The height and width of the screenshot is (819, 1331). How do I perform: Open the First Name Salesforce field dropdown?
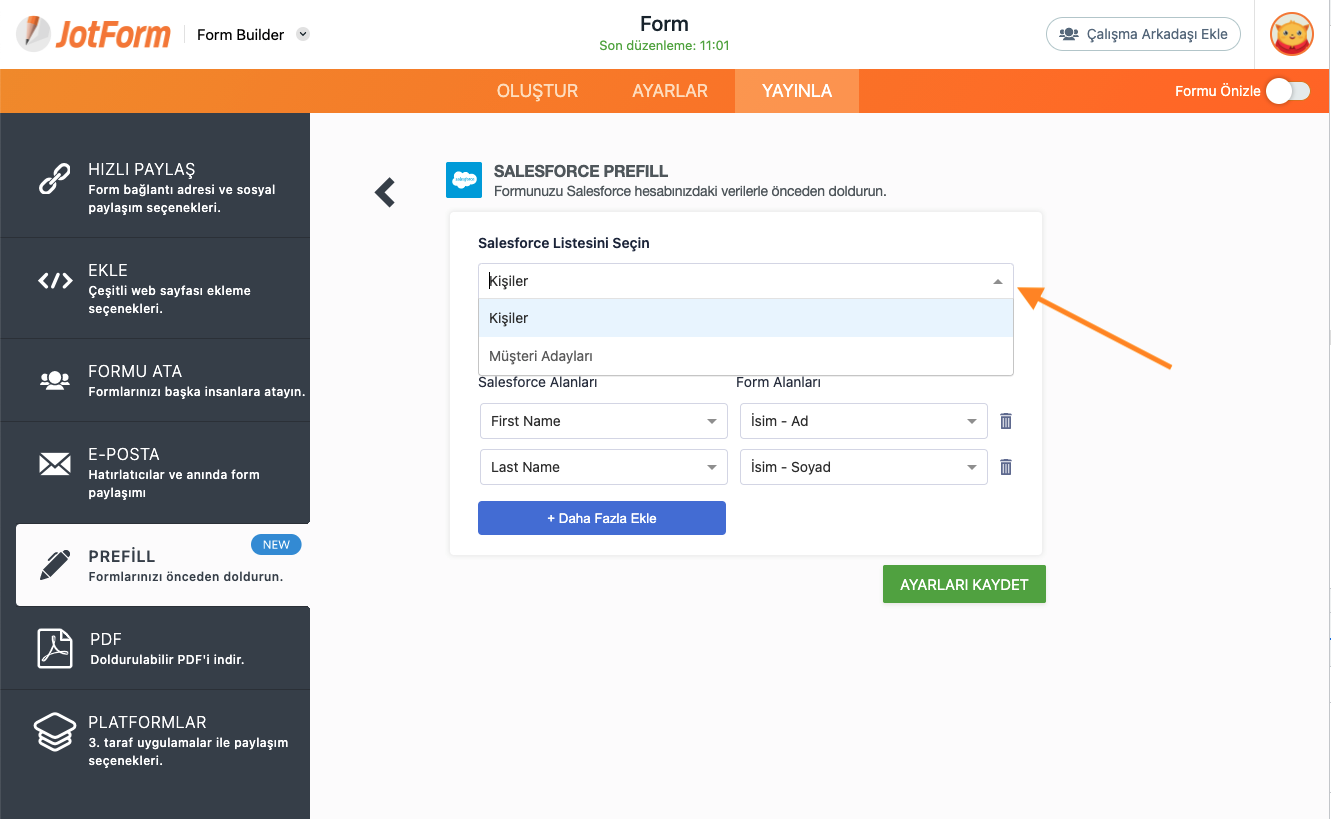603,421
